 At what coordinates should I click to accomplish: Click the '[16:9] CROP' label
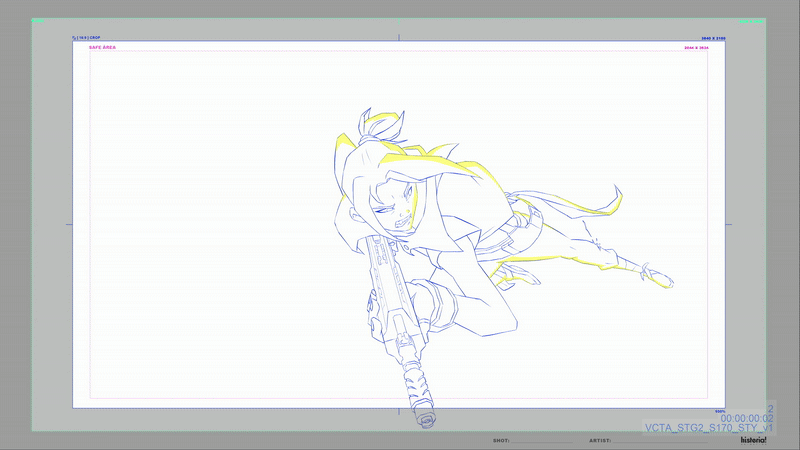point(87,38)
